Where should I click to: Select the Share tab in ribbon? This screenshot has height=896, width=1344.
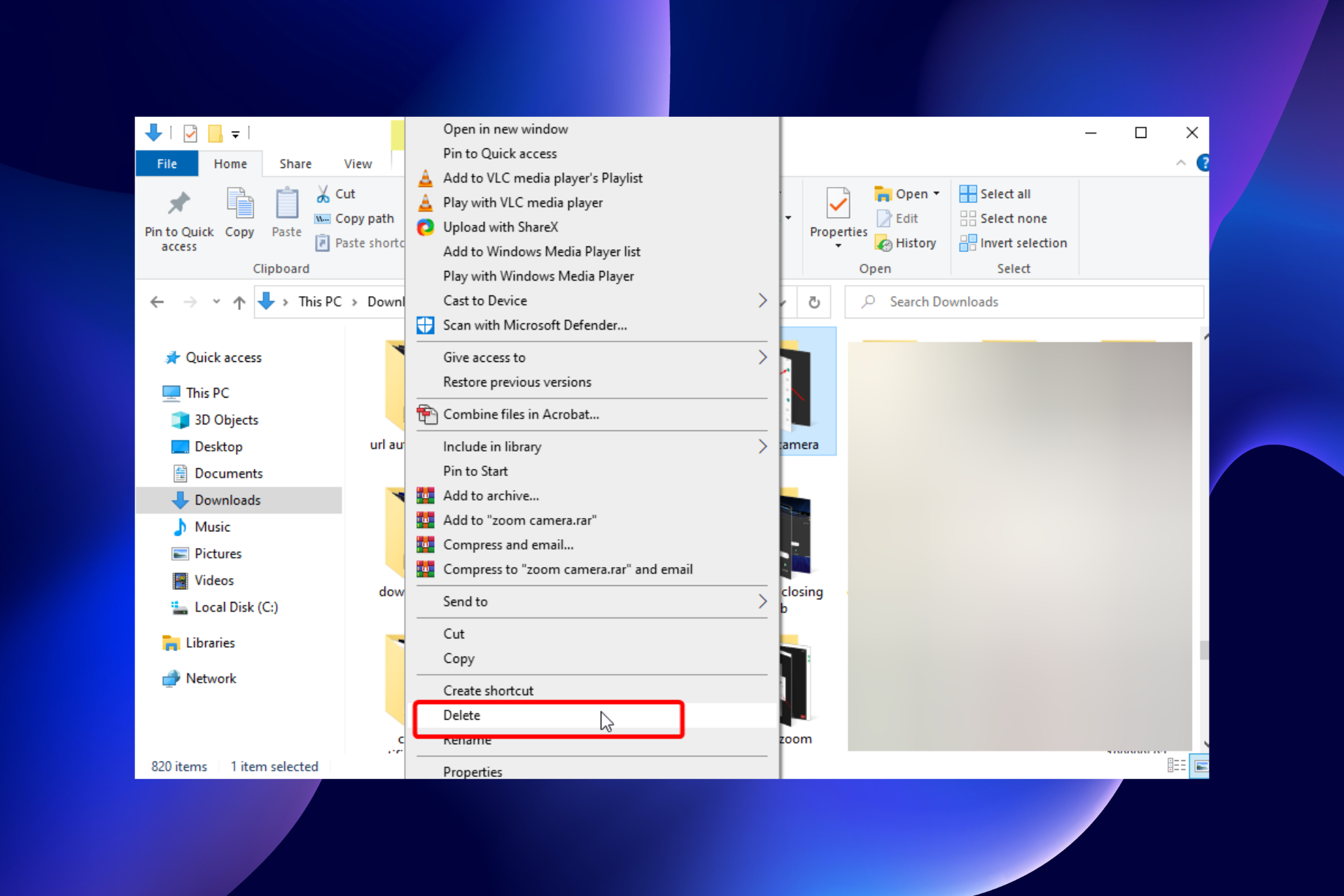coord(293,163)
